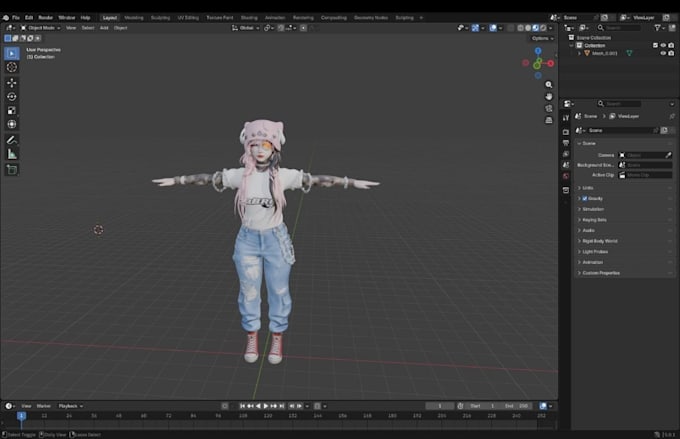
Task: Select the Move tool
Action: click(x=12, y=82)
